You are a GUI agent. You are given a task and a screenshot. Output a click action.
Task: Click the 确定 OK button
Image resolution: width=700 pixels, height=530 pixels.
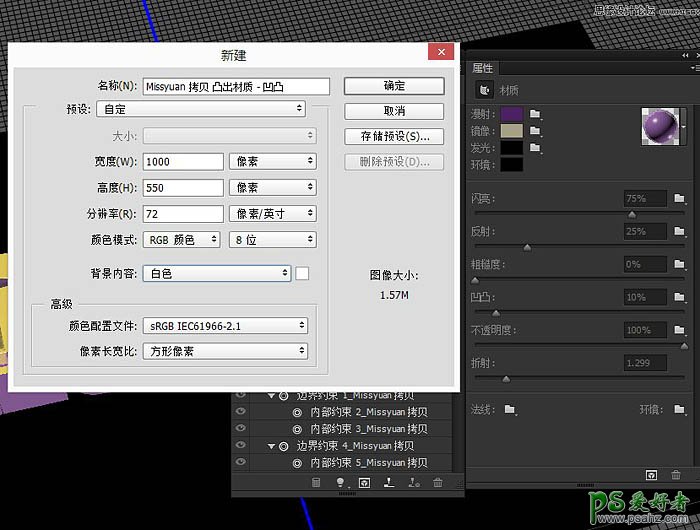click(393, 86)
